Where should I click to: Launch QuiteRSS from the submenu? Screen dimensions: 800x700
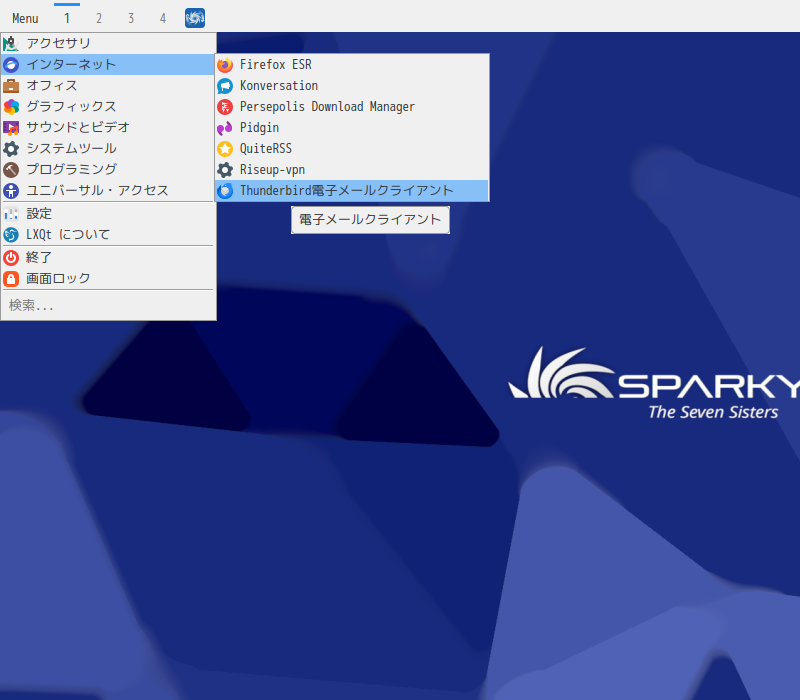tap(352, 148)
